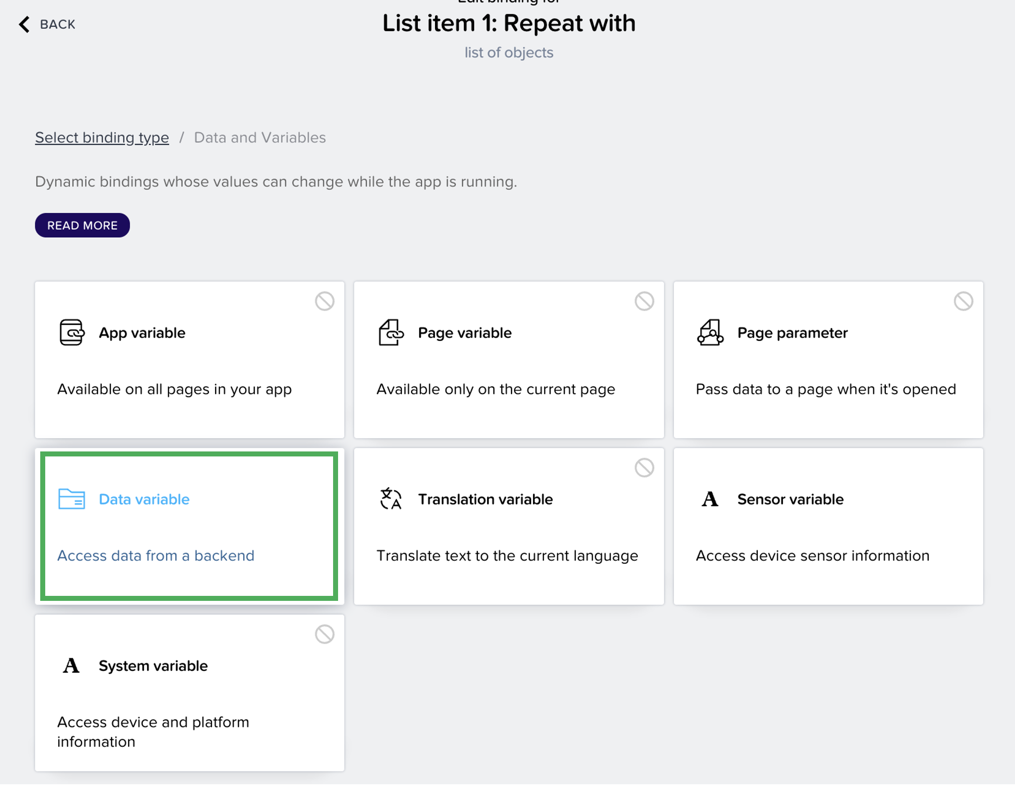Click disabled indicator on Page parameter card
This screenshot has width=1016, height=786.
[x=963, y=301]
